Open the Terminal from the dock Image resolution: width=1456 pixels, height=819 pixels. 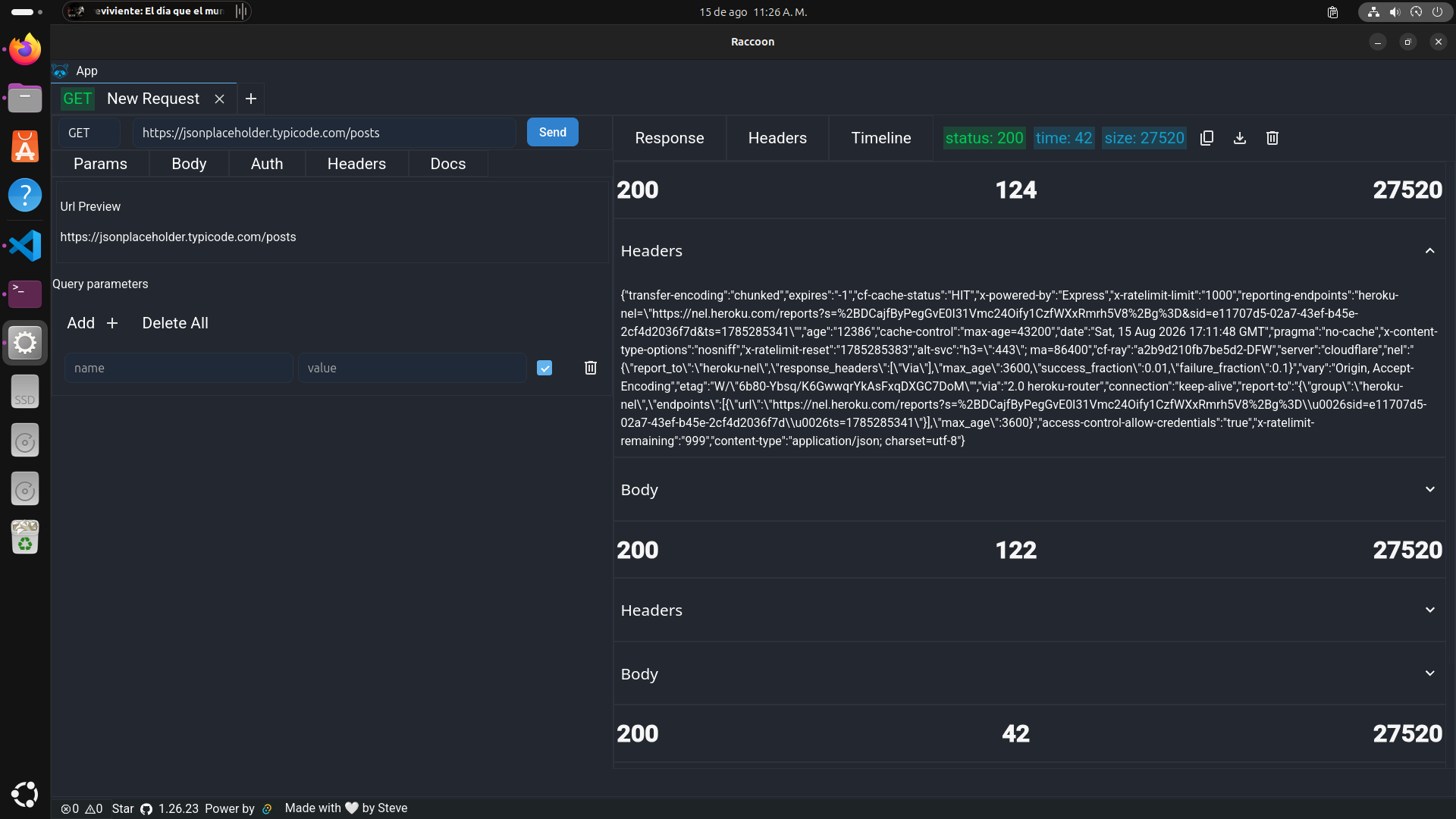click(25, 293)
